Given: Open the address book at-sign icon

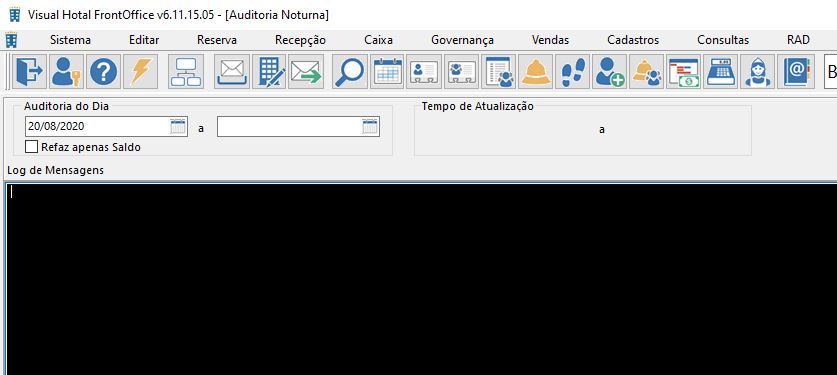Looking at the screenshot, I should [795, 71].
